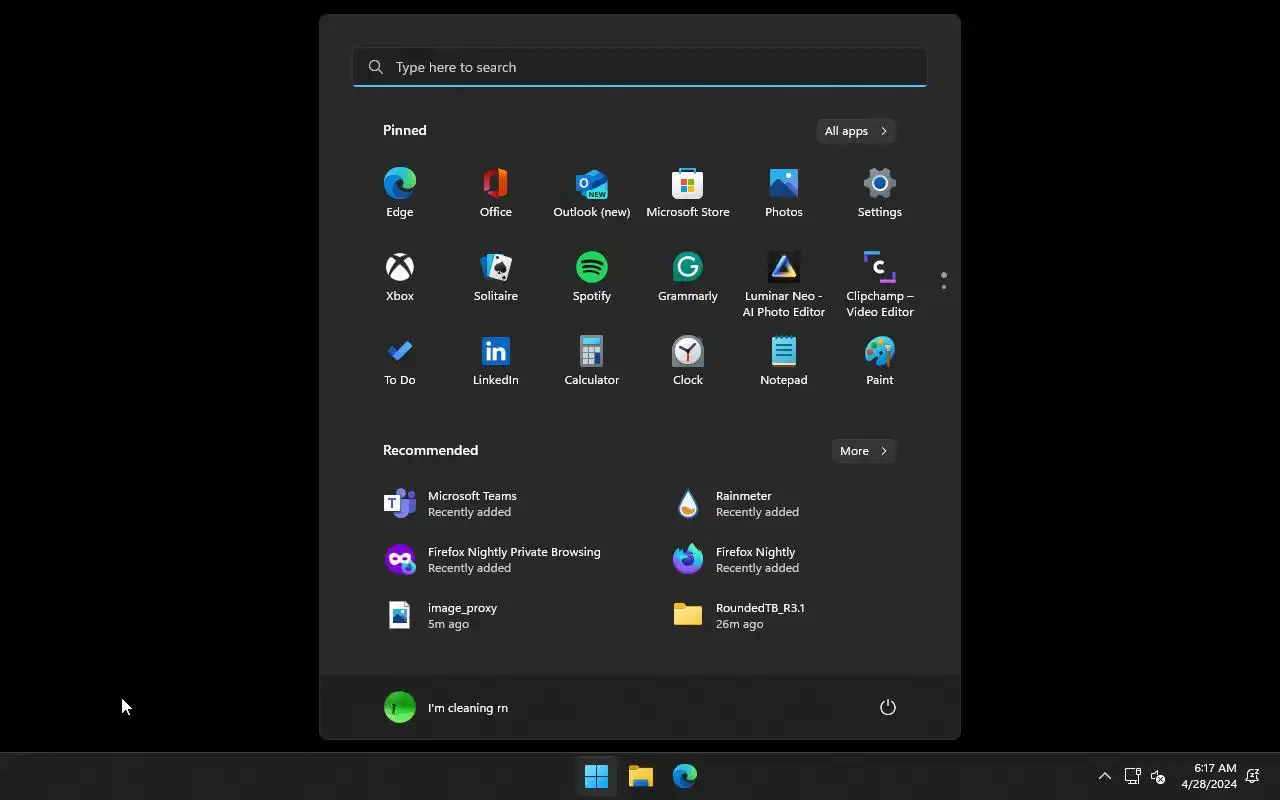Click the Start button on taskbar
1280x800 pixels.
[x=597, y=776]
